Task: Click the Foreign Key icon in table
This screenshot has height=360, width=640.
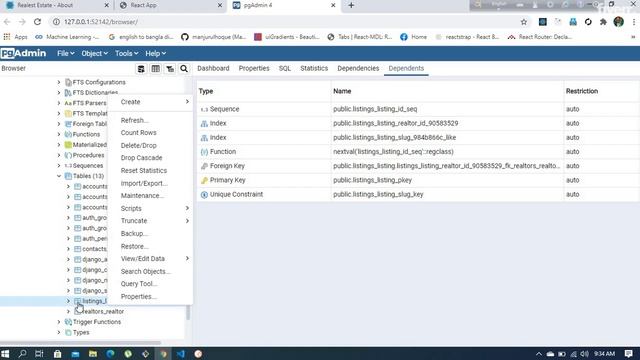Action: [204, 166]
